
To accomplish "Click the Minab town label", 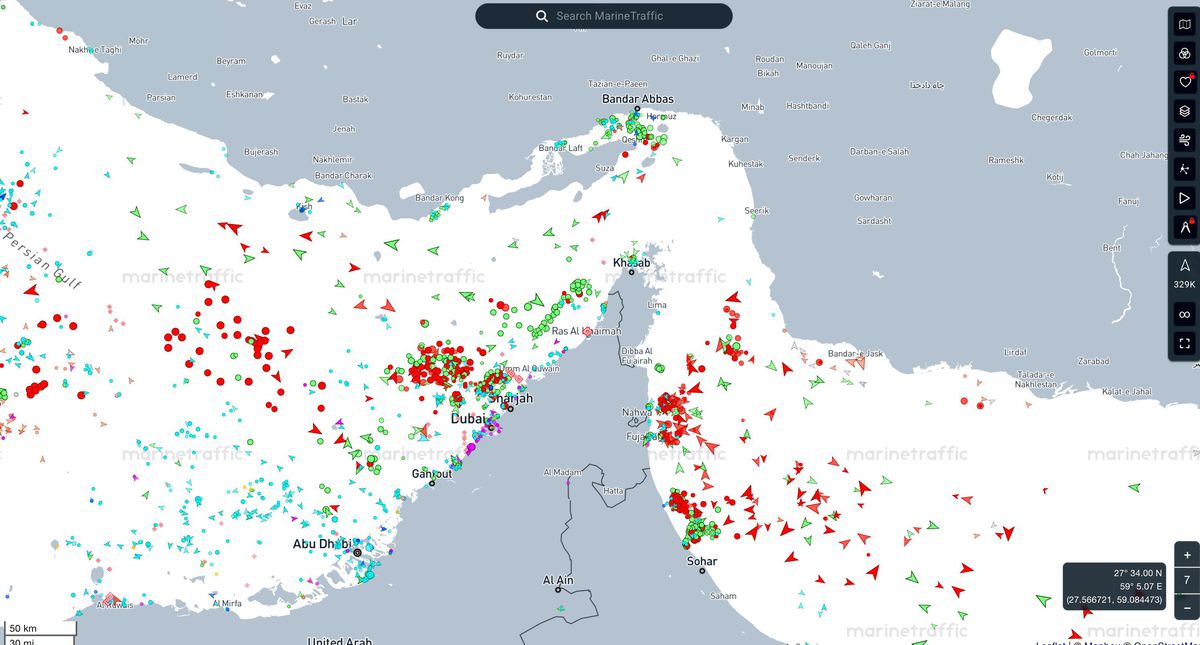I will [x=752, y=107].
